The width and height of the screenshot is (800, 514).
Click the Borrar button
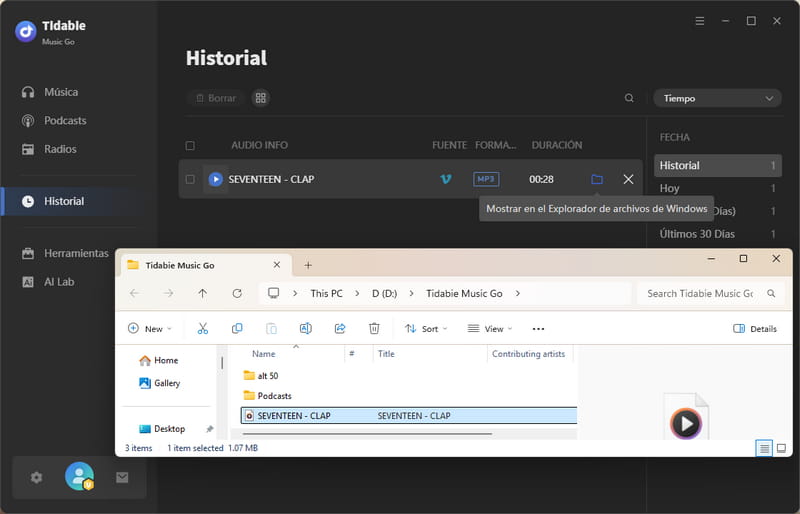click(x=215, y=98)
